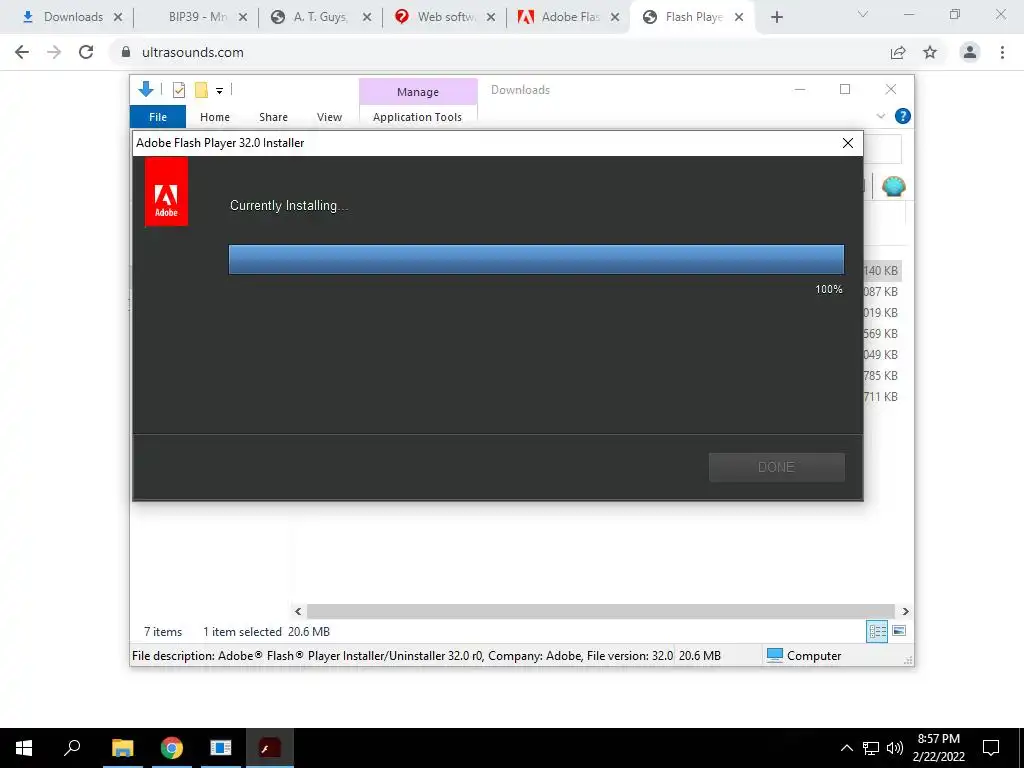1024x768 pixels.
Task: Reload the ultrasounds.com page
Action: [86, 52]
